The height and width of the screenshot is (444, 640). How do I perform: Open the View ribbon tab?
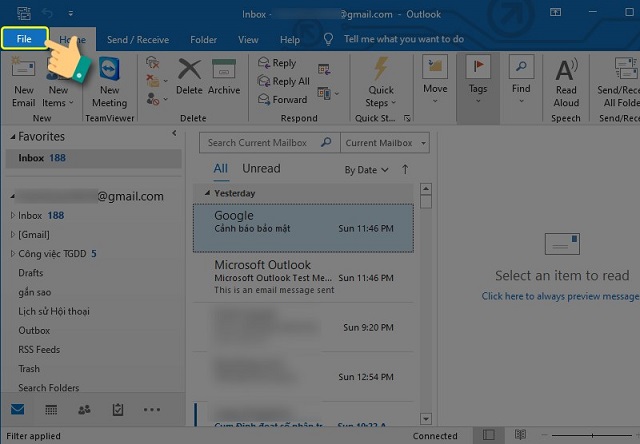[248, 40]
